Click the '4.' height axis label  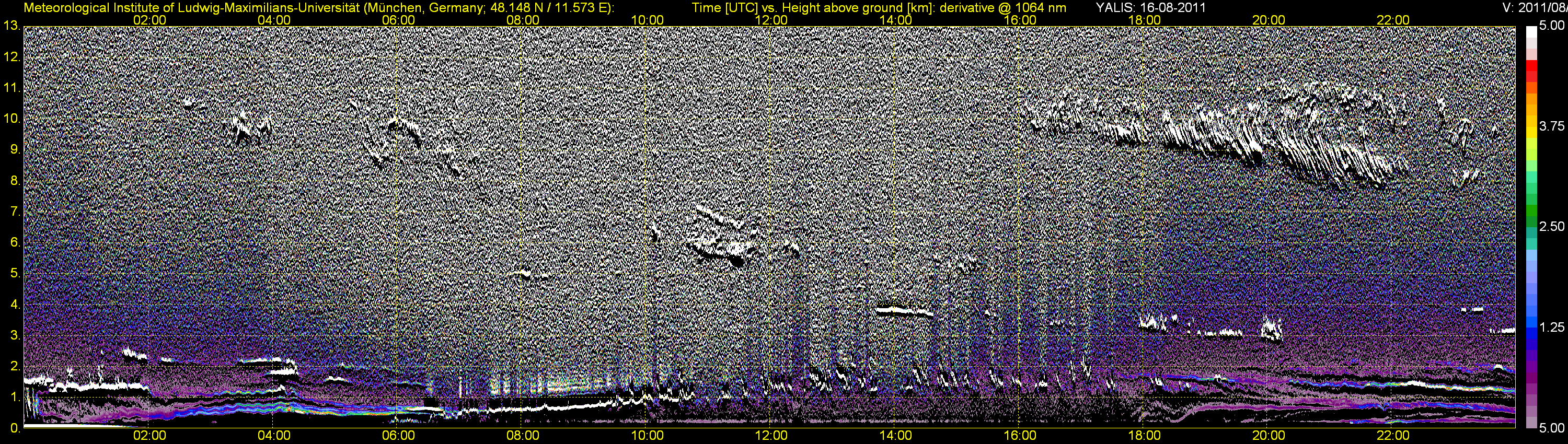tap(15, 305)
